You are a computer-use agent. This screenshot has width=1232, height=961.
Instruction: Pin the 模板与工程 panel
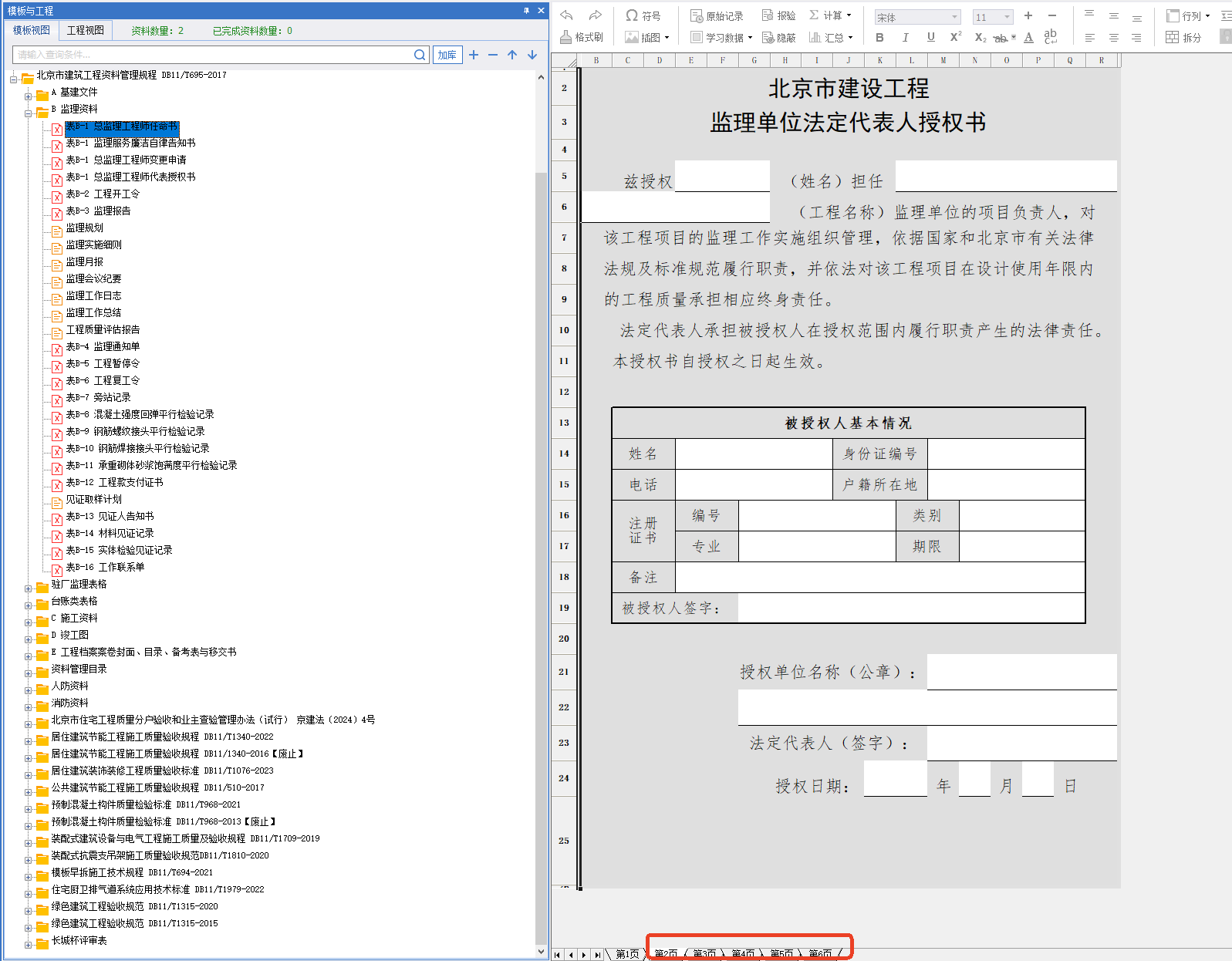tap(526, 11)
